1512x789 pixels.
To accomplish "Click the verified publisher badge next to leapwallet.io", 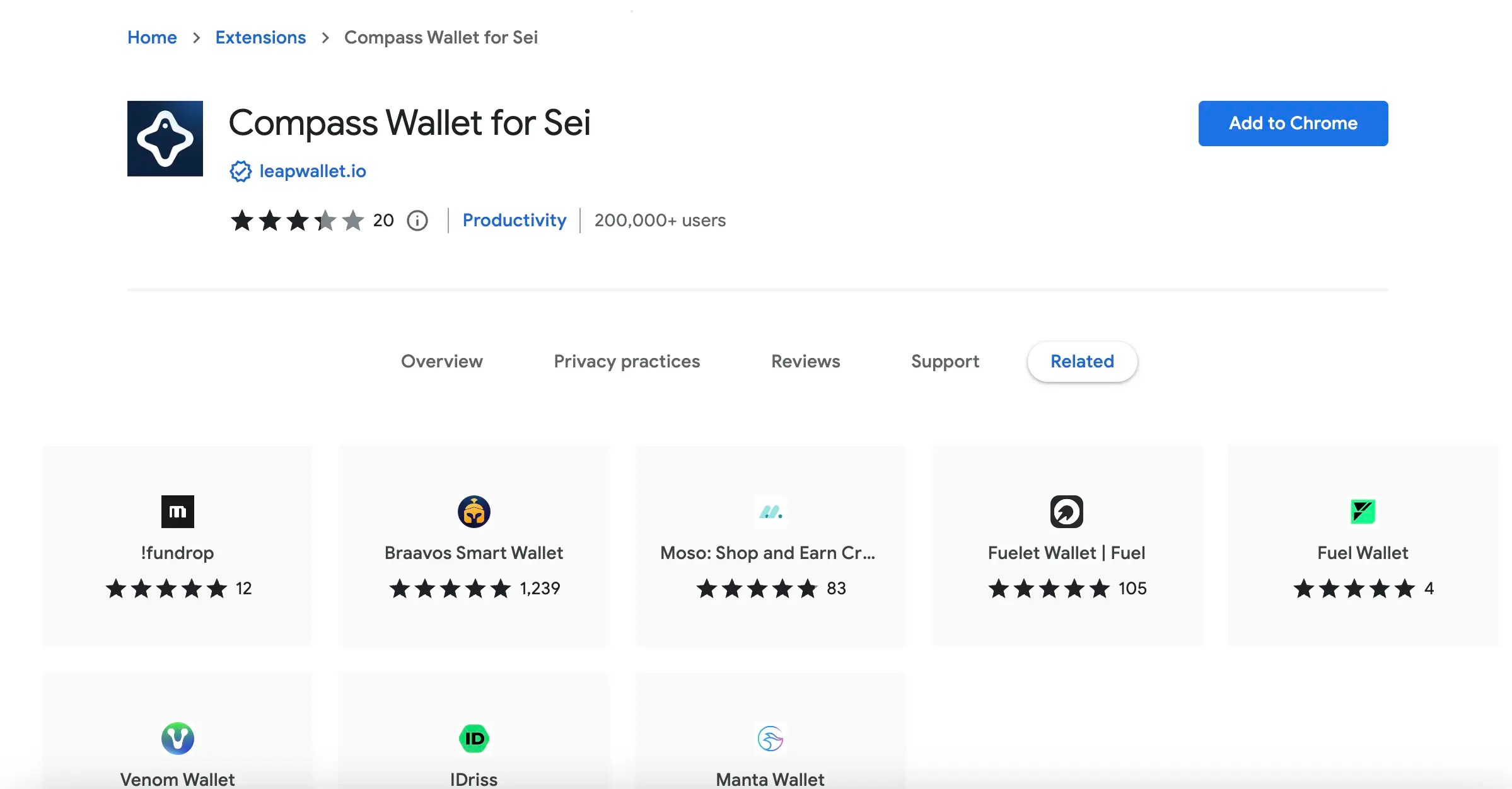I will tap(241, 171).
